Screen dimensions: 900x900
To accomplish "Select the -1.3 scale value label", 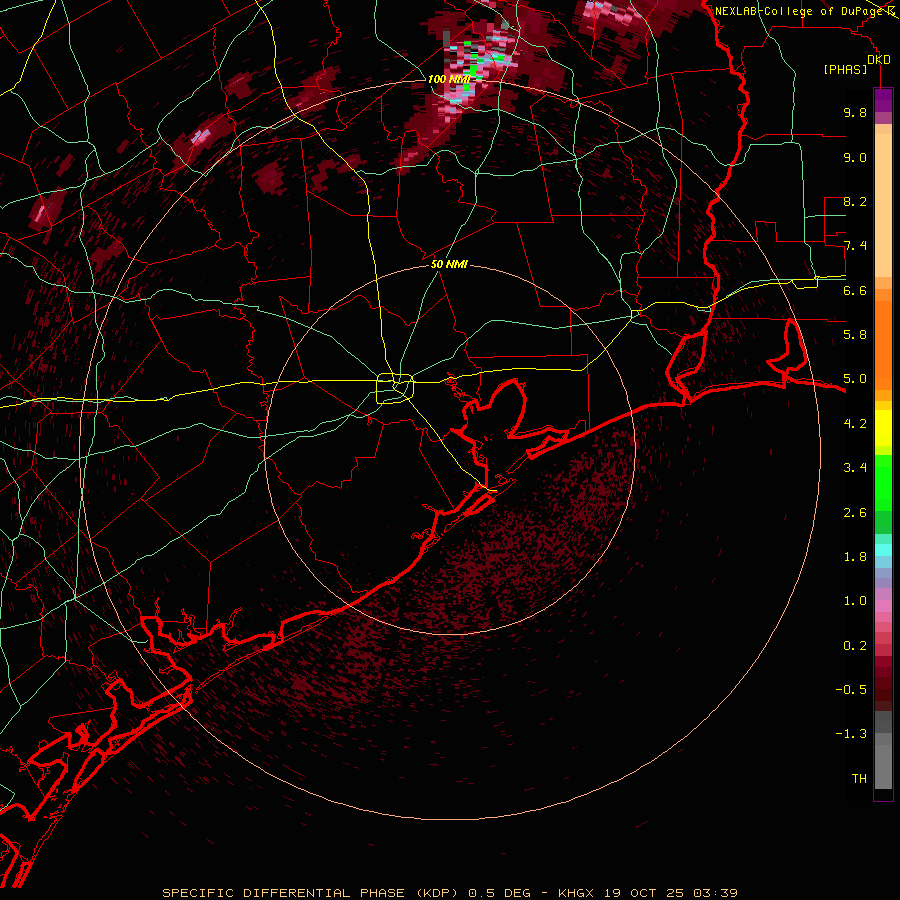I will coord(851,734).
